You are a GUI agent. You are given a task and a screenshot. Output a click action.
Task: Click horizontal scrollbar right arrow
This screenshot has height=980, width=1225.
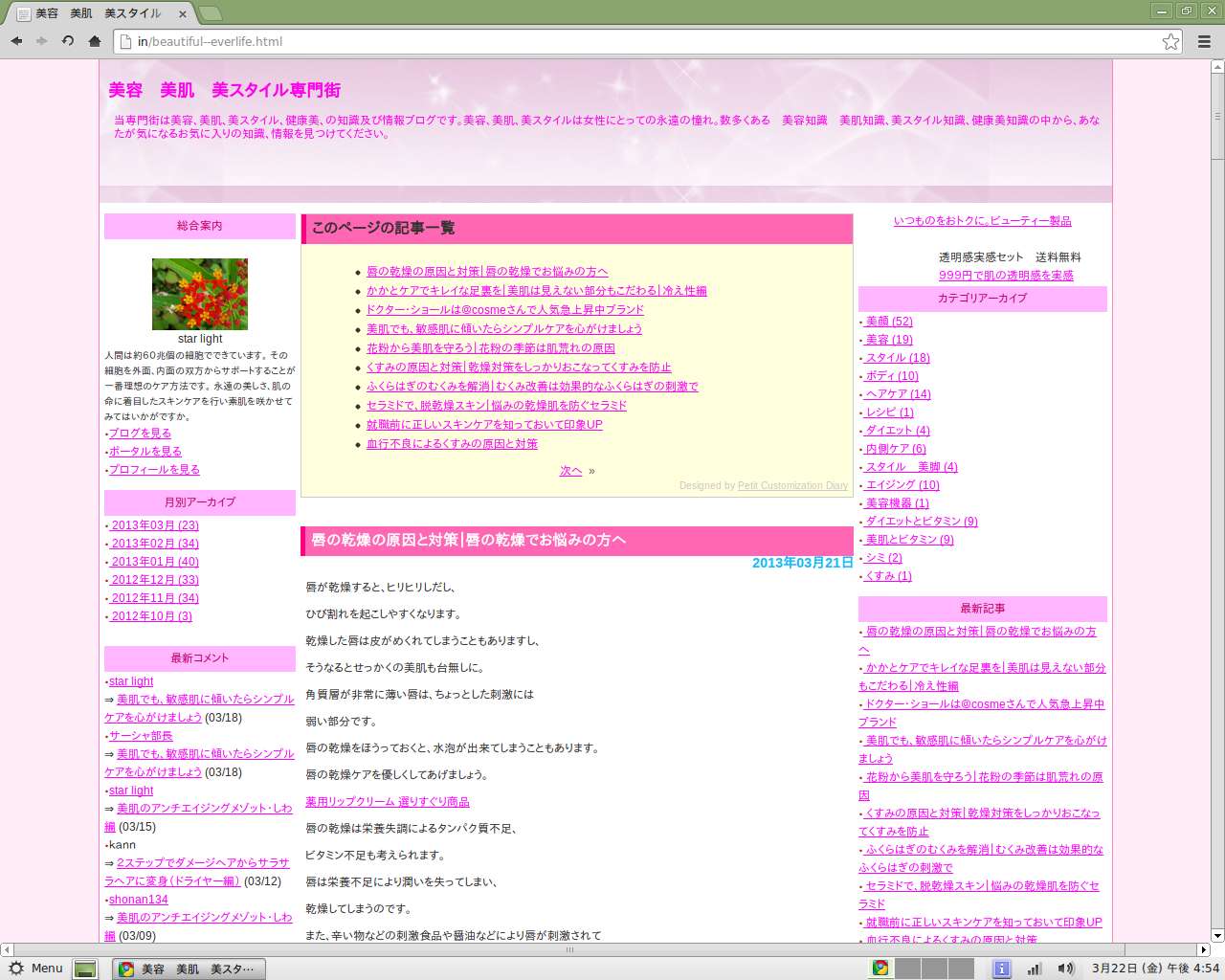[x=1205, y=949]
